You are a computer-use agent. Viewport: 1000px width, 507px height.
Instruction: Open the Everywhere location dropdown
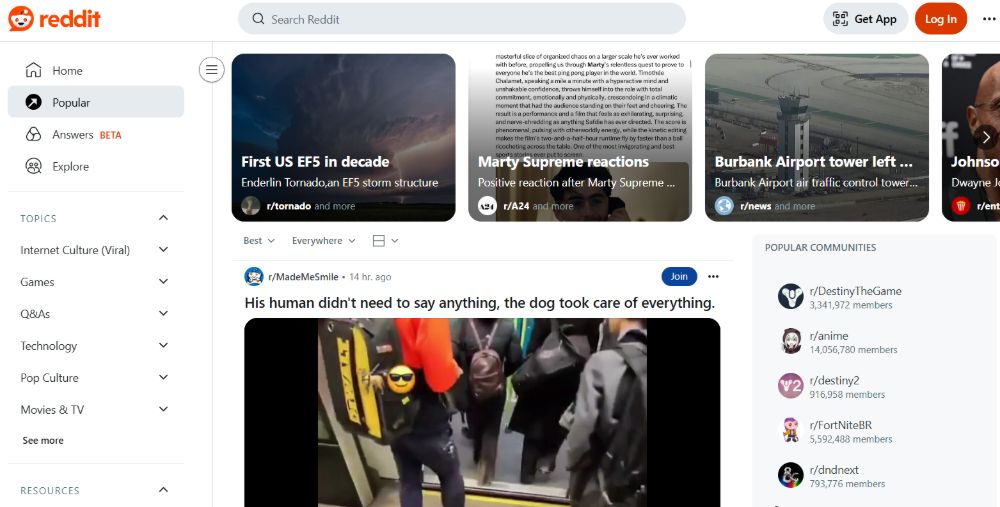[323, 241]
